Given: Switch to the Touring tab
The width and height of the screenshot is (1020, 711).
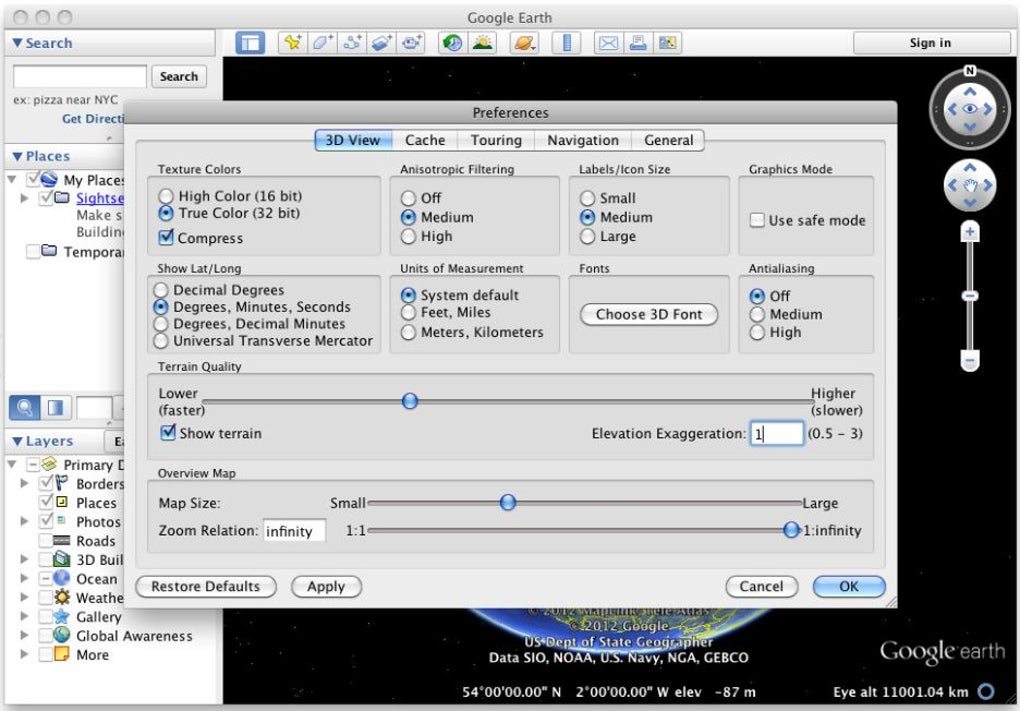Looking at the screenshot, I should click(496, 140).
